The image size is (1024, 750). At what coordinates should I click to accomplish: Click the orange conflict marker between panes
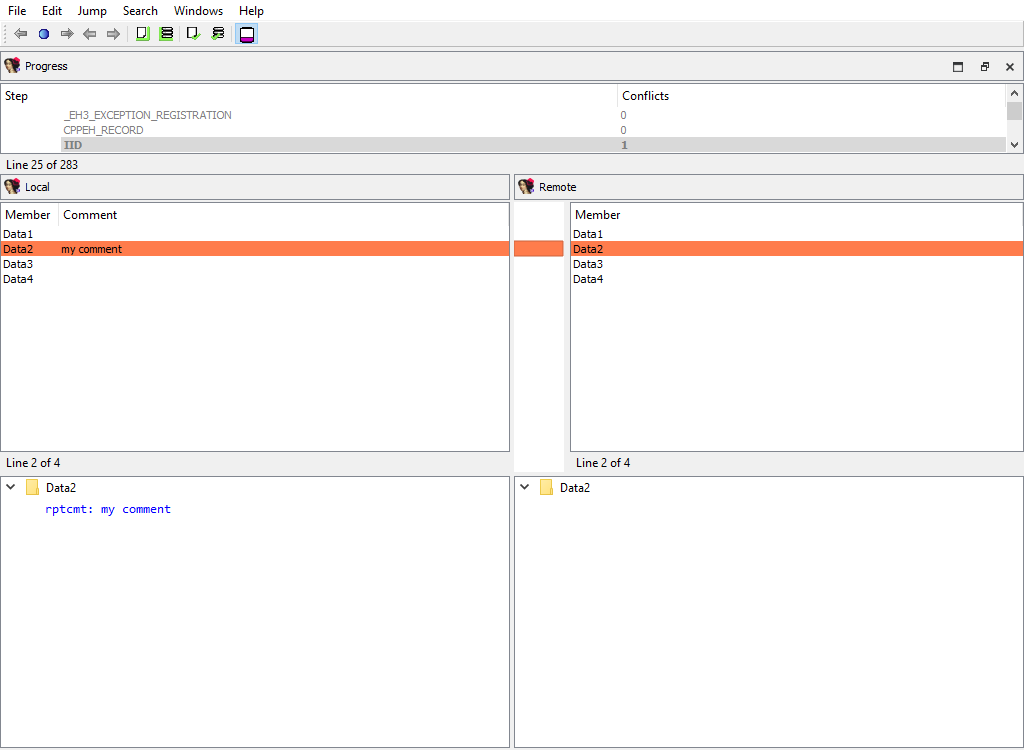pos(538,249)
